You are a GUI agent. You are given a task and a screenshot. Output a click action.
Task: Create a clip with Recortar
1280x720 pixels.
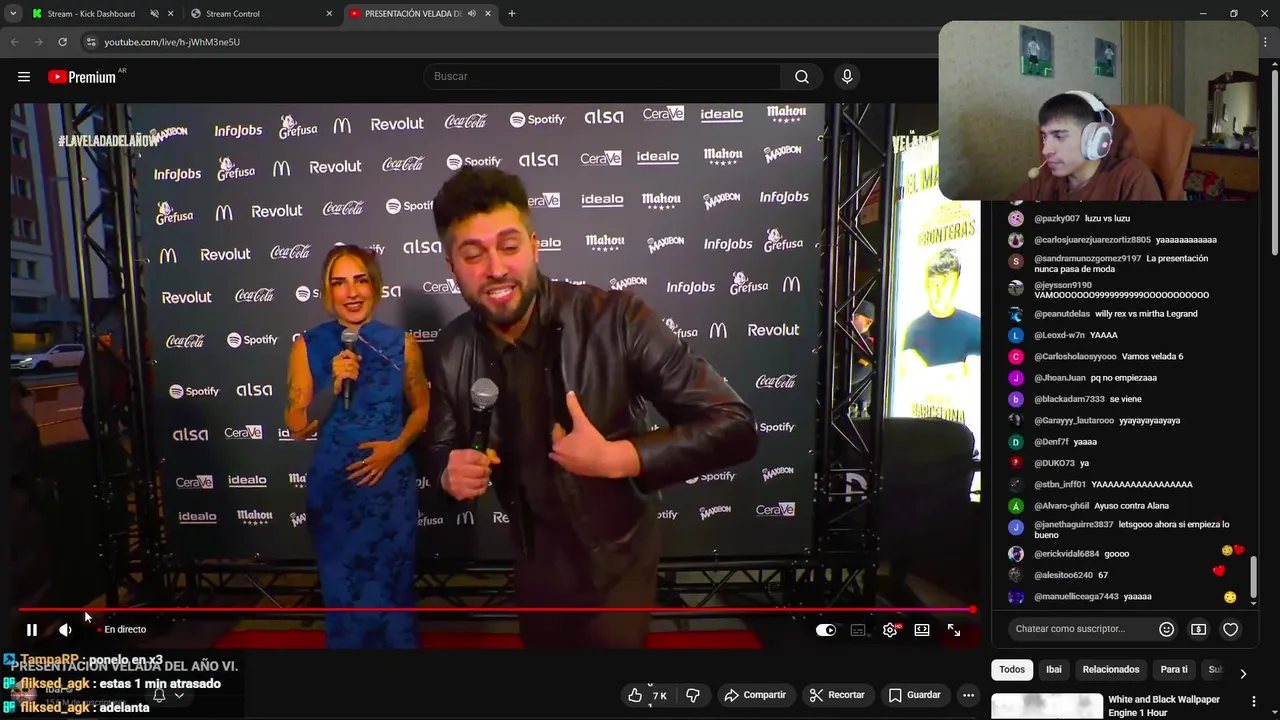pyautogui.click(x=837, y=695)
